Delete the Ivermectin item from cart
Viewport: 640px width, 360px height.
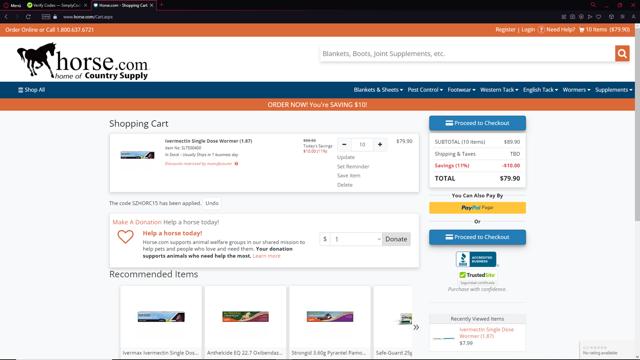(x=344, y=185)
